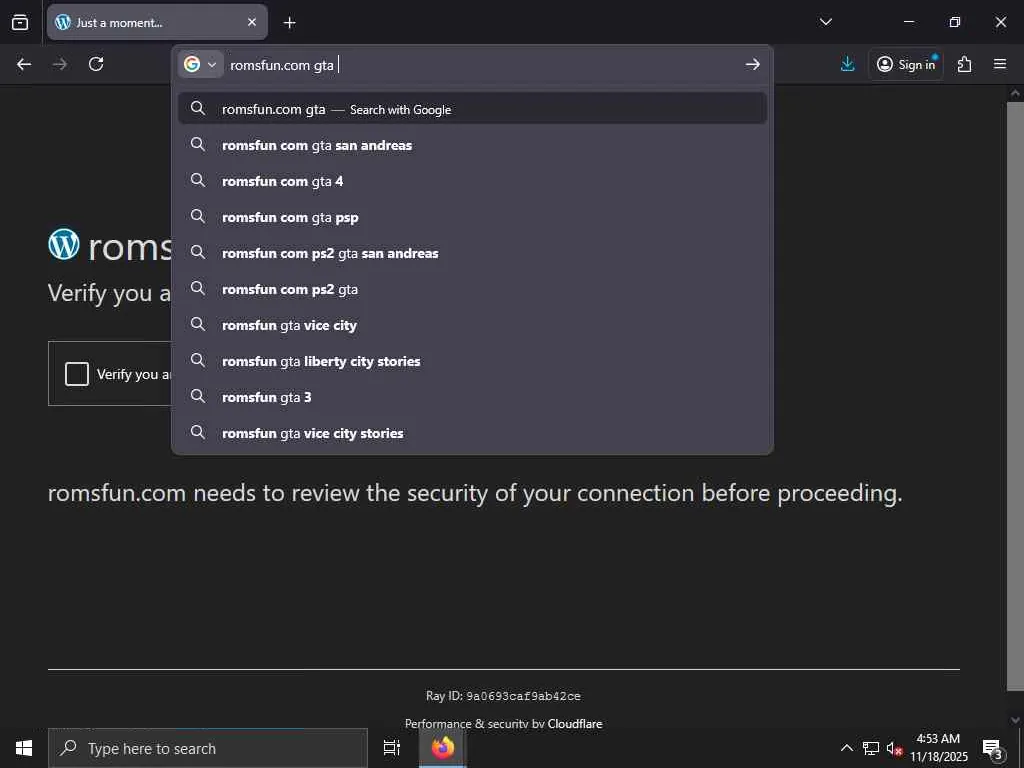1024x768 pixels.
Task: Click the Cloudflare link in footer
Action: pos(575,724)
